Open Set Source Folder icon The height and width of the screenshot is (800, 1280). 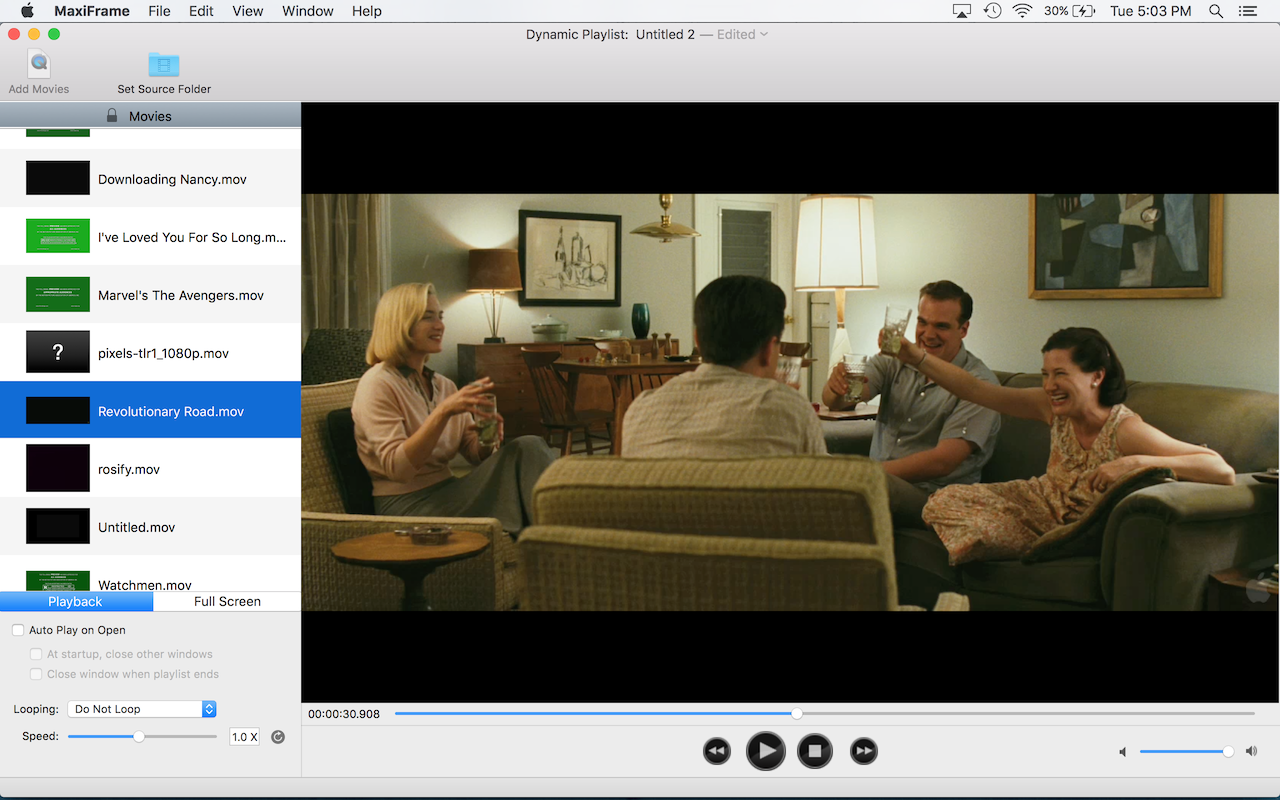pos(164,65)
